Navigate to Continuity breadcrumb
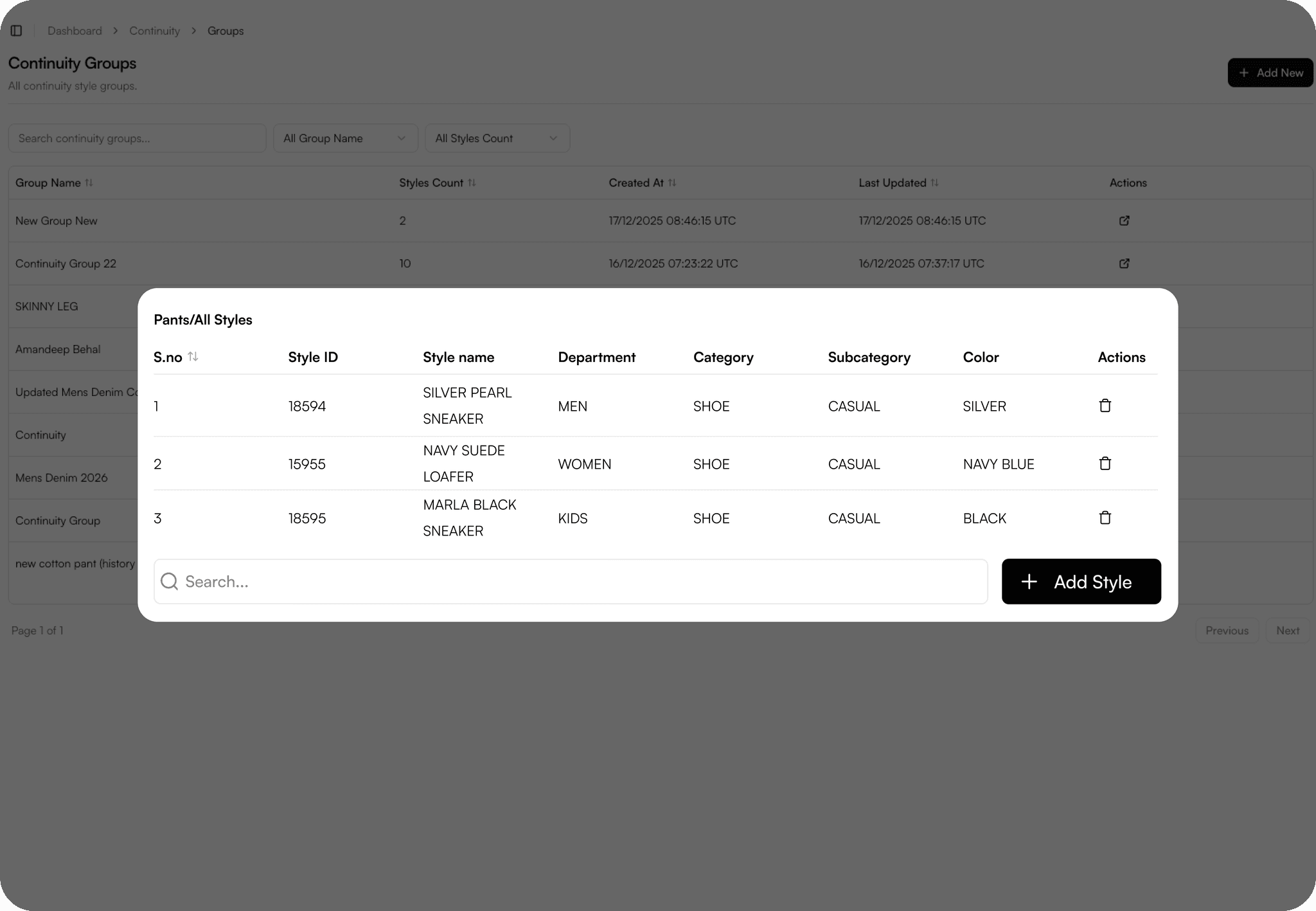Viewport: 1316px width, 911px height. coord(154,31)
